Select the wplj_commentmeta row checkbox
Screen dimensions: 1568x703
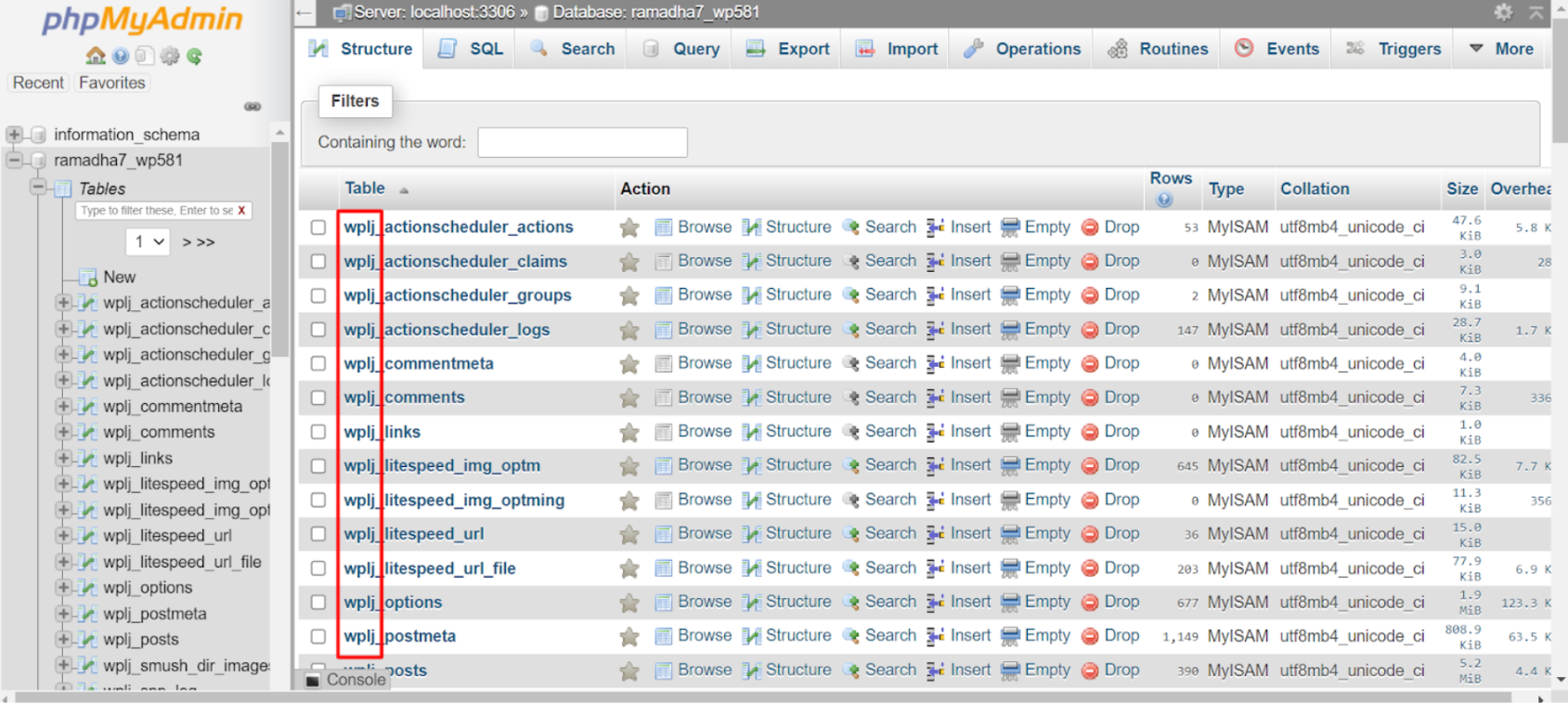[x=318, y=364]
